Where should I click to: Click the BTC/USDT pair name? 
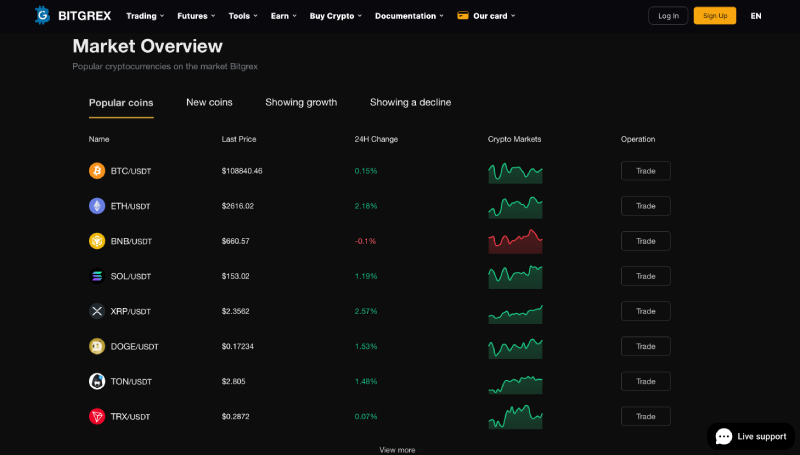(x=131, y=171)
